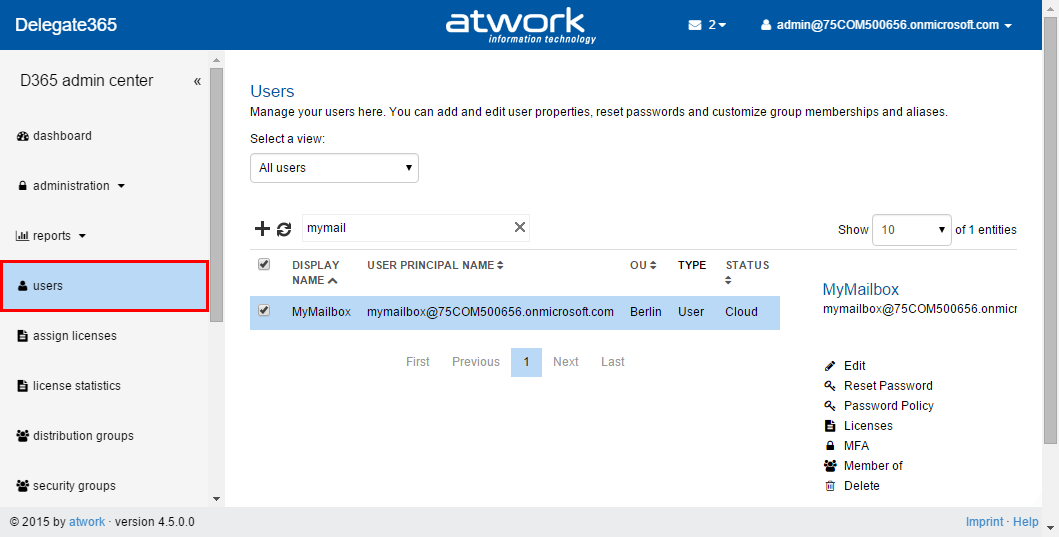Collapse the D365 admin center sidebar
This screenshot has width=1059, height=537.
coord(197,81)
